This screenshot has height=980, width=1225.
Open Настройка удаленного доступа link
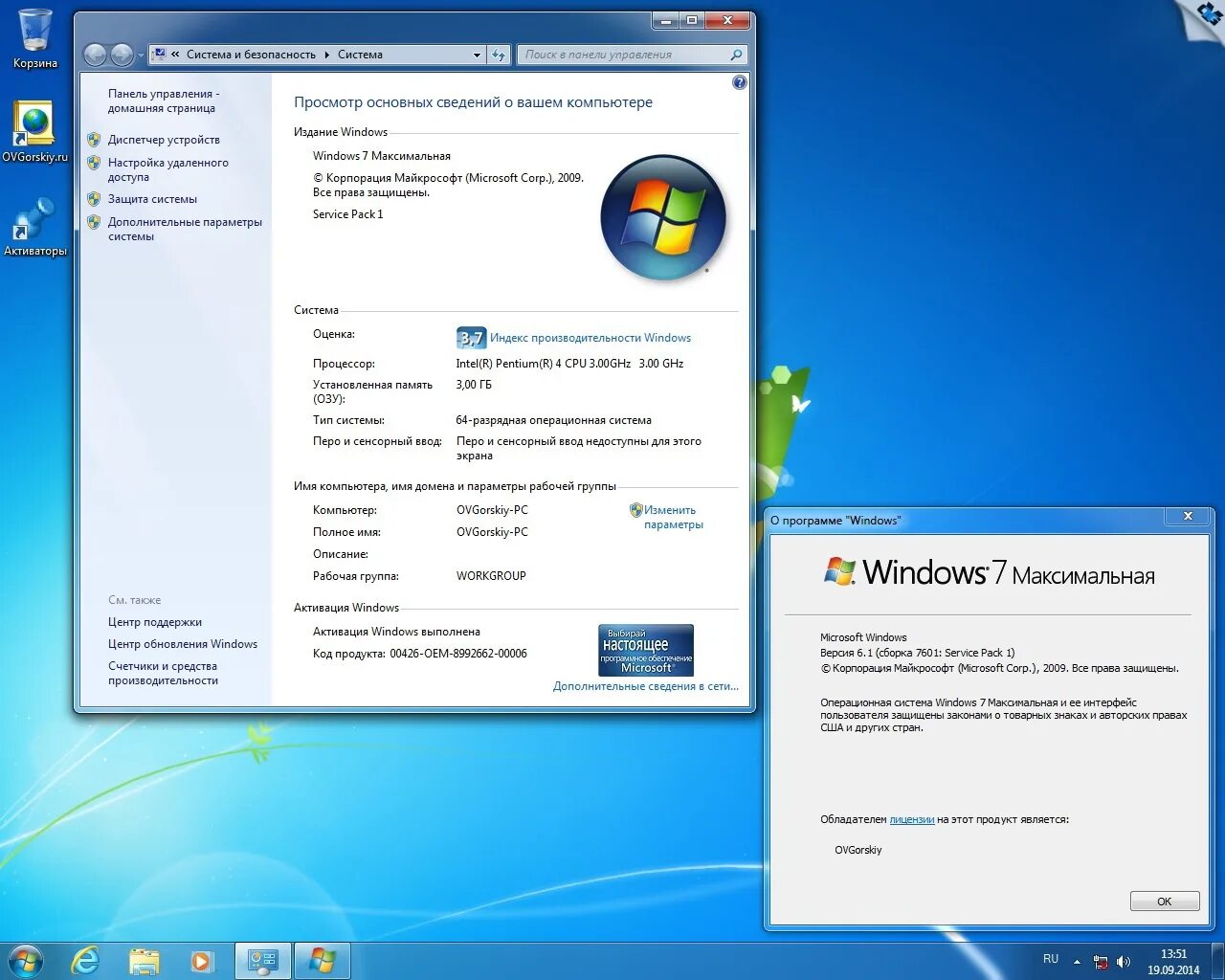coord(168,169)
